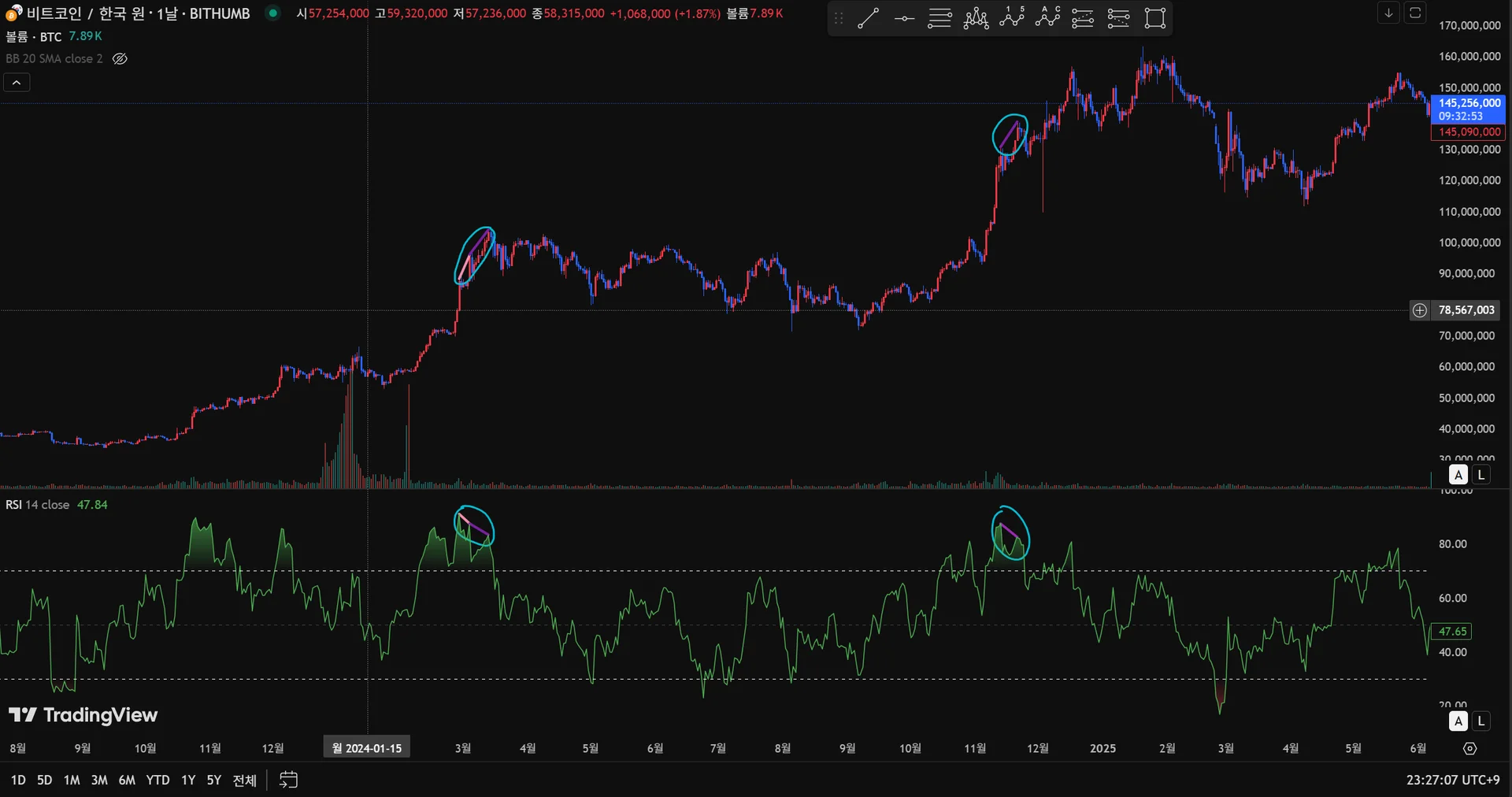This screenshot has height=797, width=1512.
Task: Toggle auto scale on the price pane
Action: click(x=1458, y=475)
